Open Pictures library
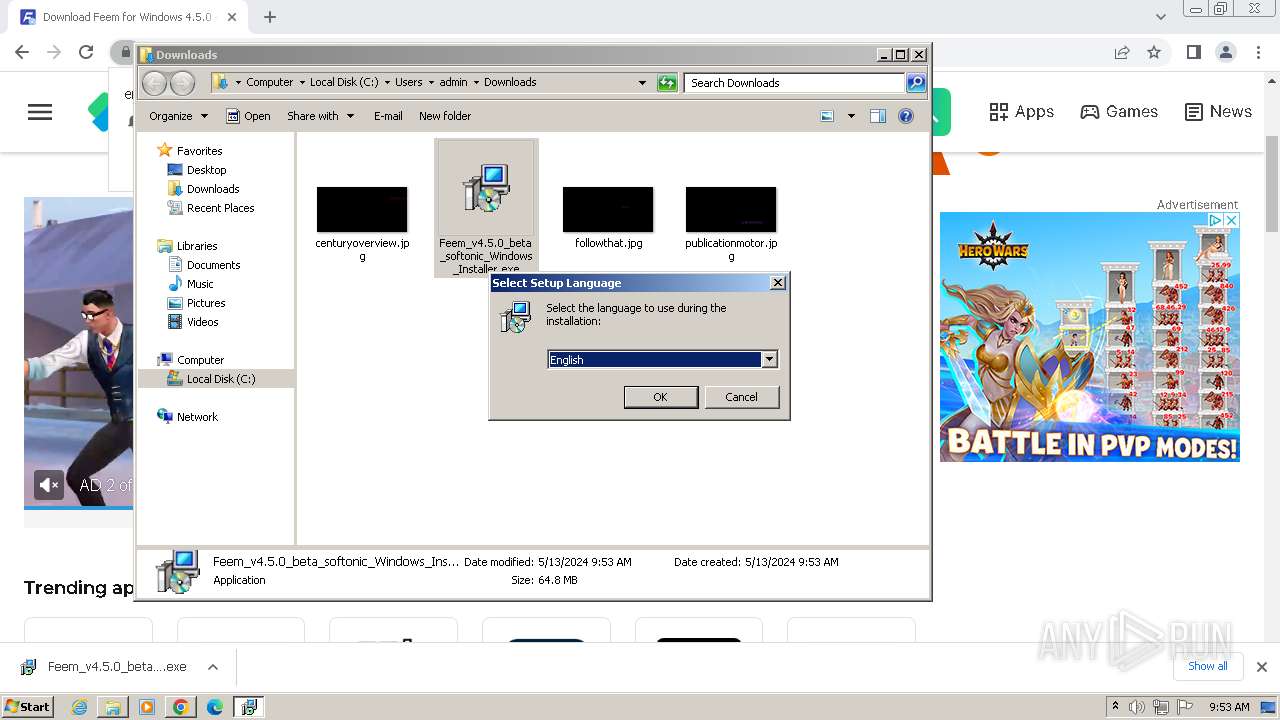This screenshot has height=720, width=1280. tap(206, 303)
